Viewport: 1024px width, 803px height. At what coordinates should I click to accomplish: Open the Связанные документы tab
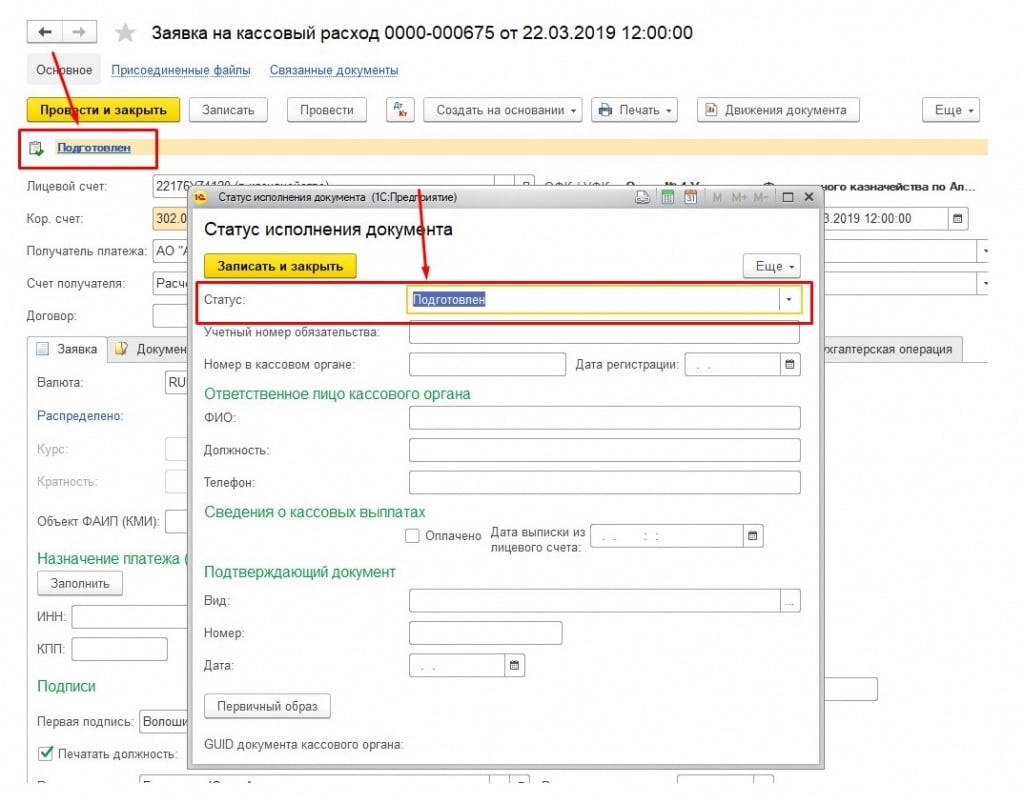(x=334, y=70)
